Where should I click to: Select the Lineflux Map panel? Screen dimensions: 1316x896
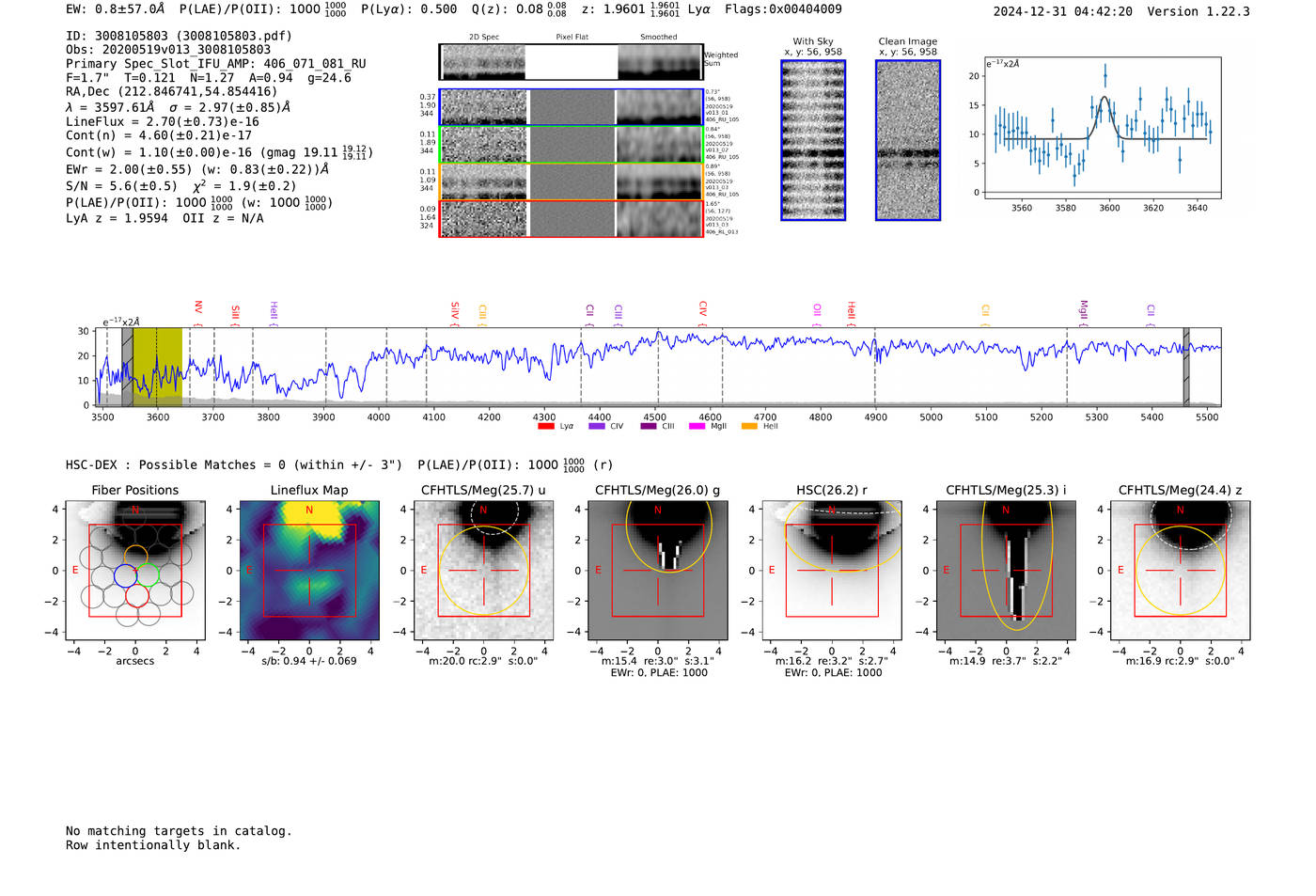tap(309, 570)
